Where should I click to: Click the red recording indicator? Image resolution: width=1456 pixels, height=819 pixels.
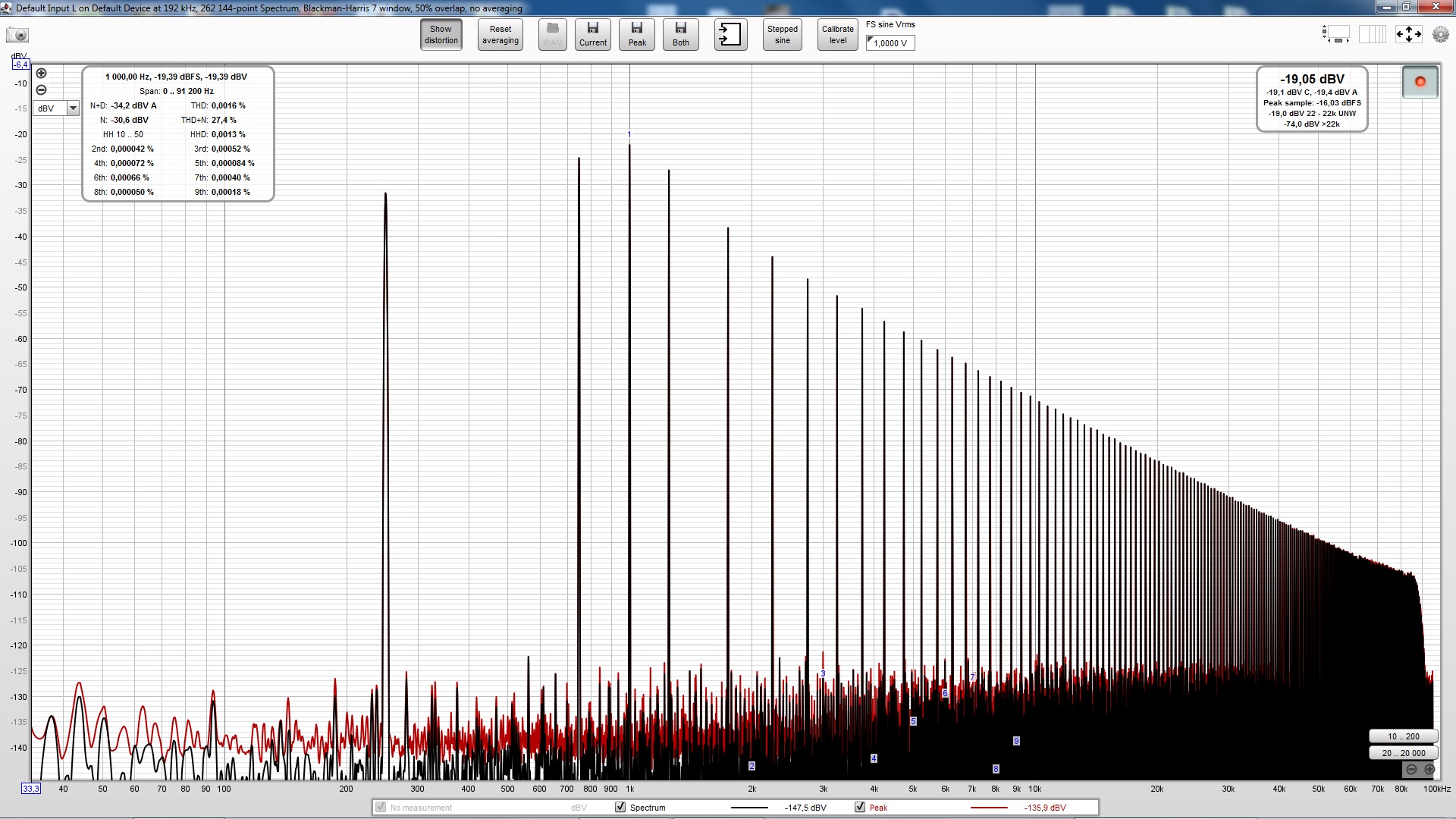pyautogui.click(x=1420, y=81)
